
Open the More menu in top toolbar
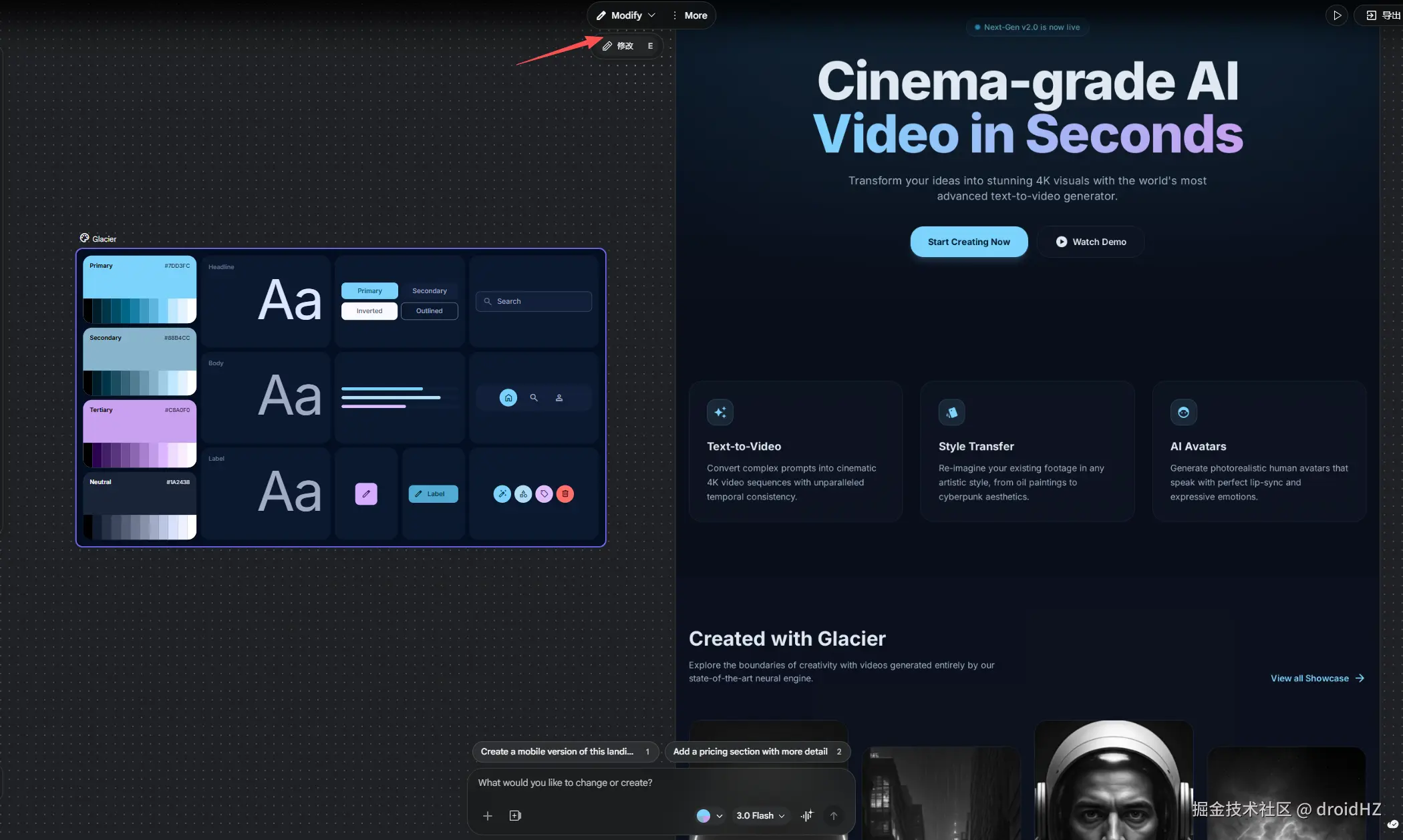[x=690, y=15]
